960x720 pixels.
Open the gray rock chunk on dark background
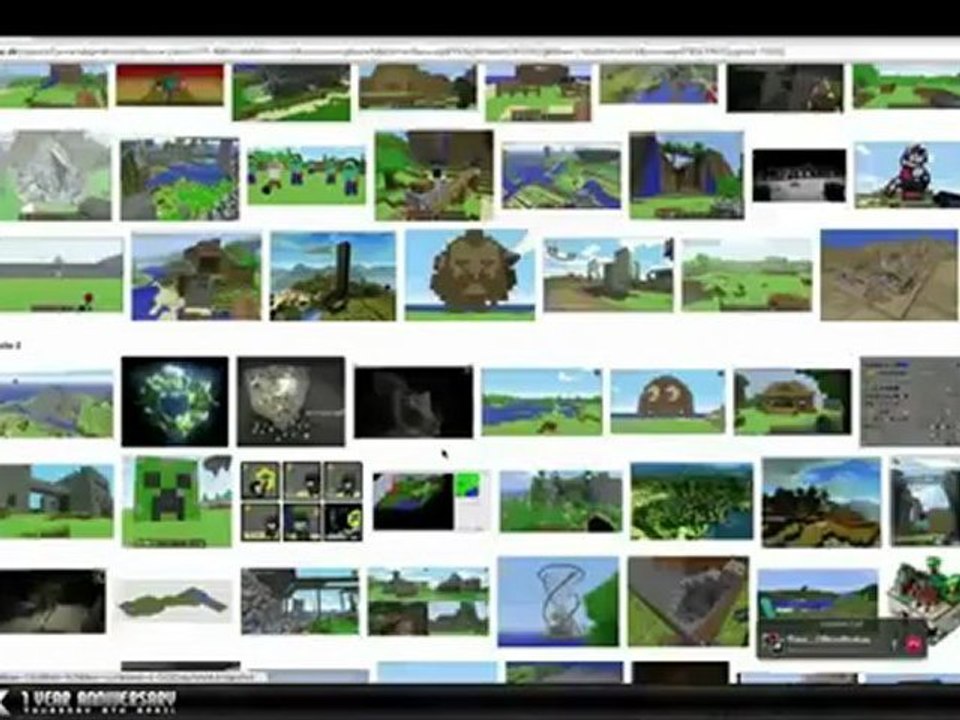click(291, 401)
